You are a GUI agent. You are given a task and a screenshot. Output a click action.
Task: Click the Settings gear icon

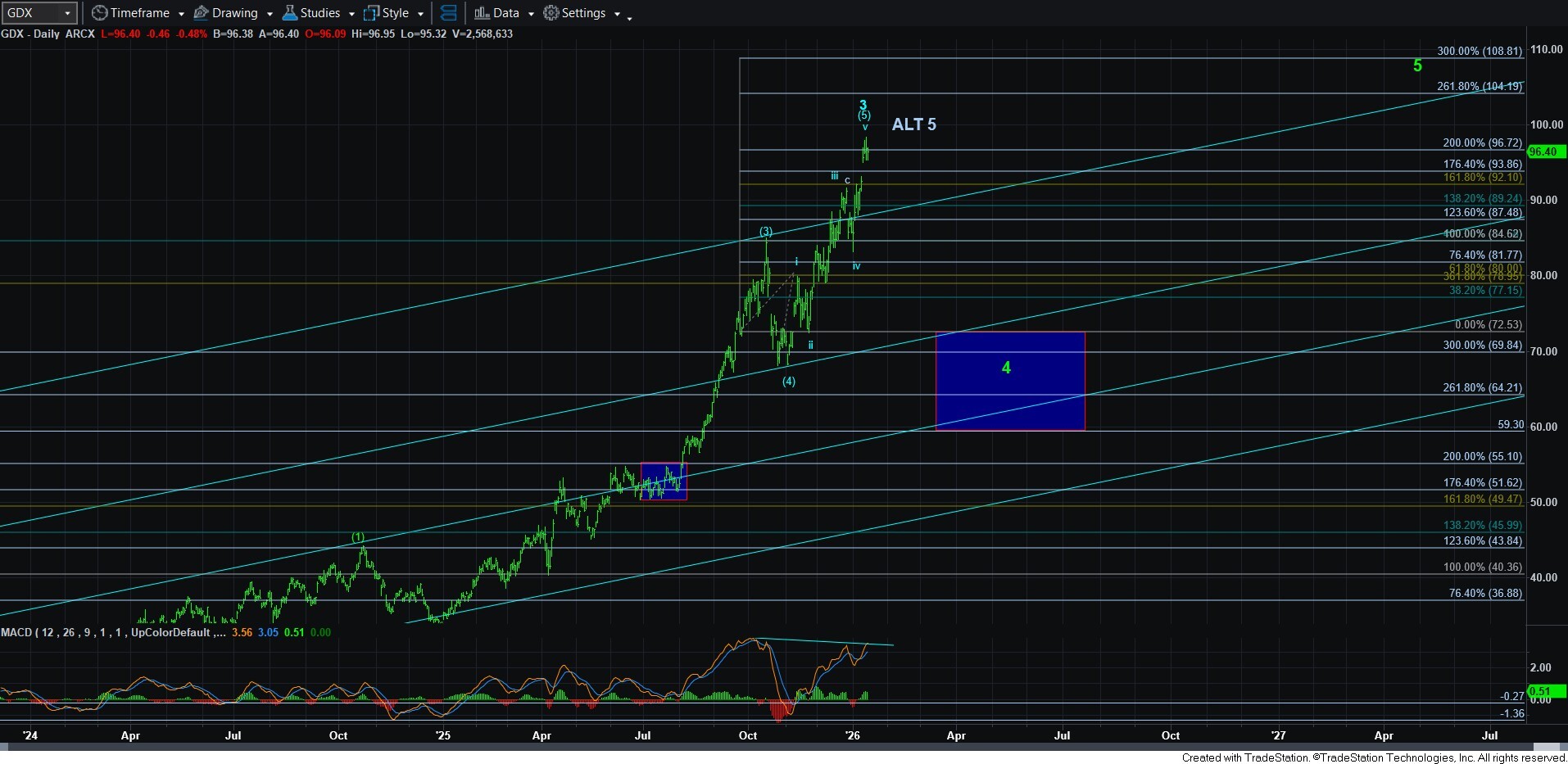pyautogui.click(x=551, y=13)
